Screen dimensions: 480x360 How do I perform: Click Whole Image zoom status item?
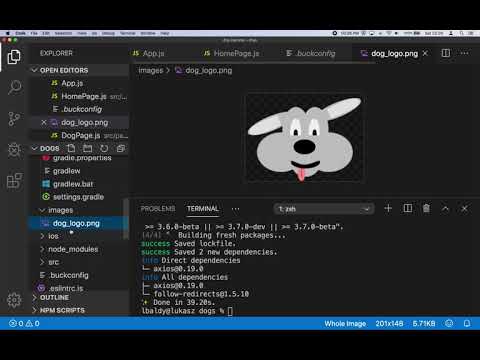[345, 323]
